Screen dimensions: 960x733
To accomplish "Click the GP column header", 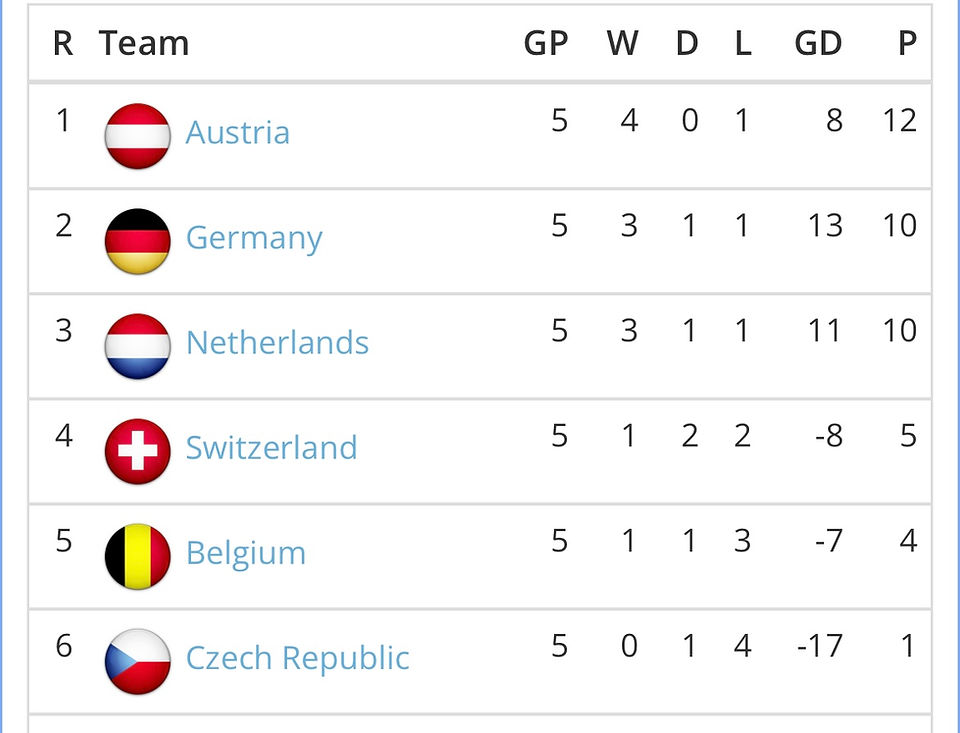I will 546,43.
